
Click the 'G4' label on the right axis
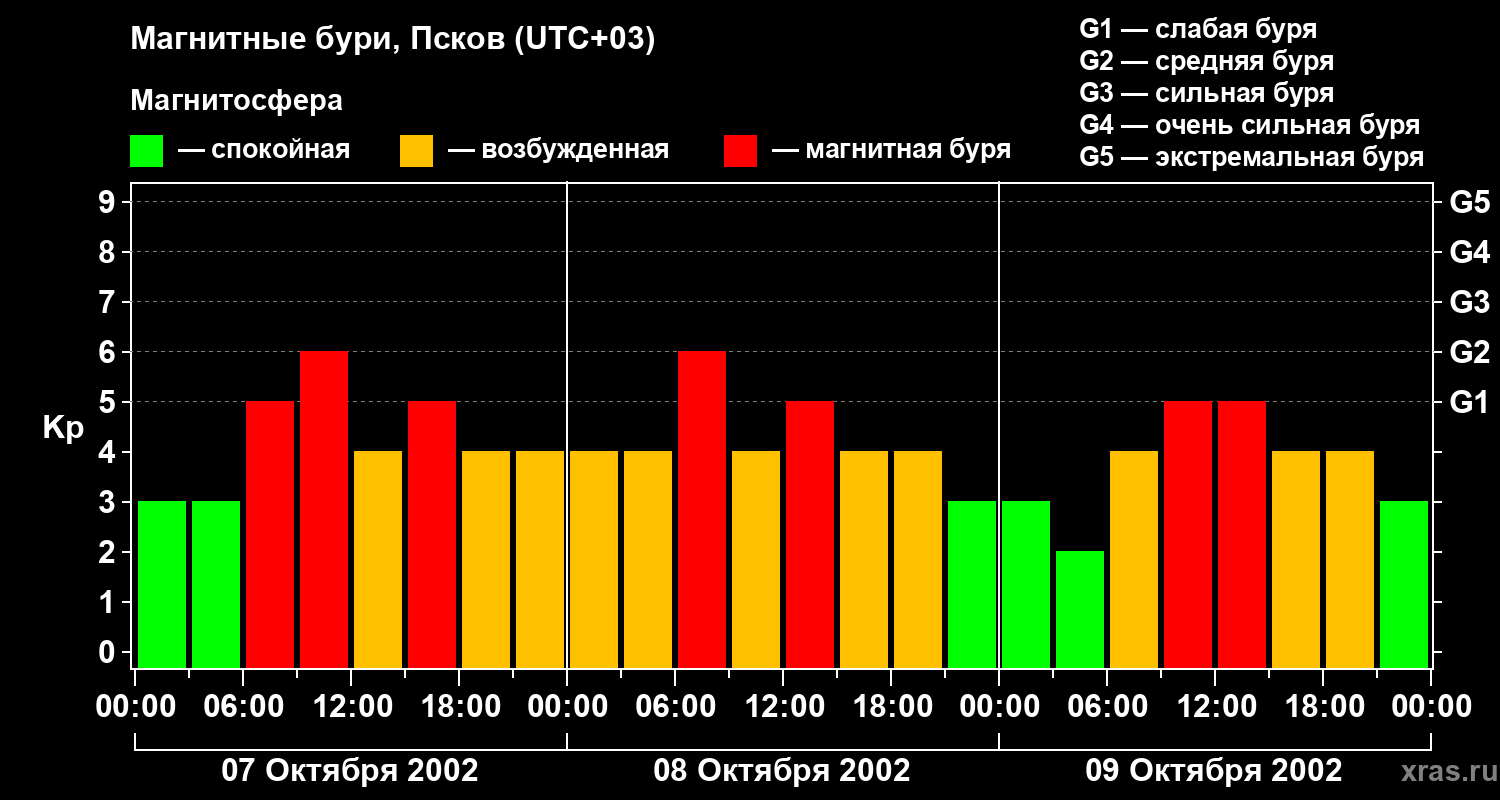point(1469,252)
